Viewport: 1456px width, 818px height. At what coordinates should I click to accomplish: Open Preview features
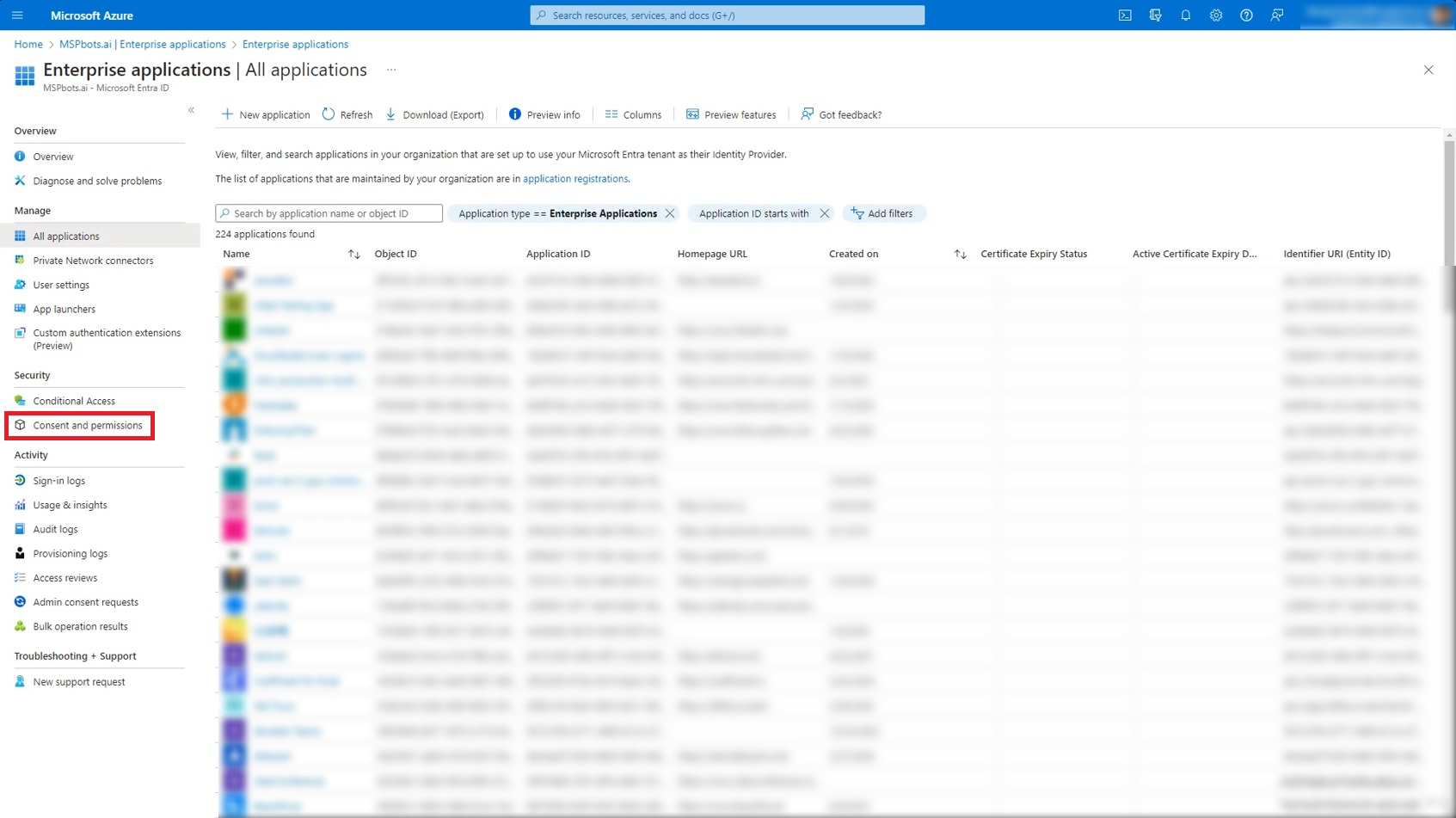coord(731,114)
